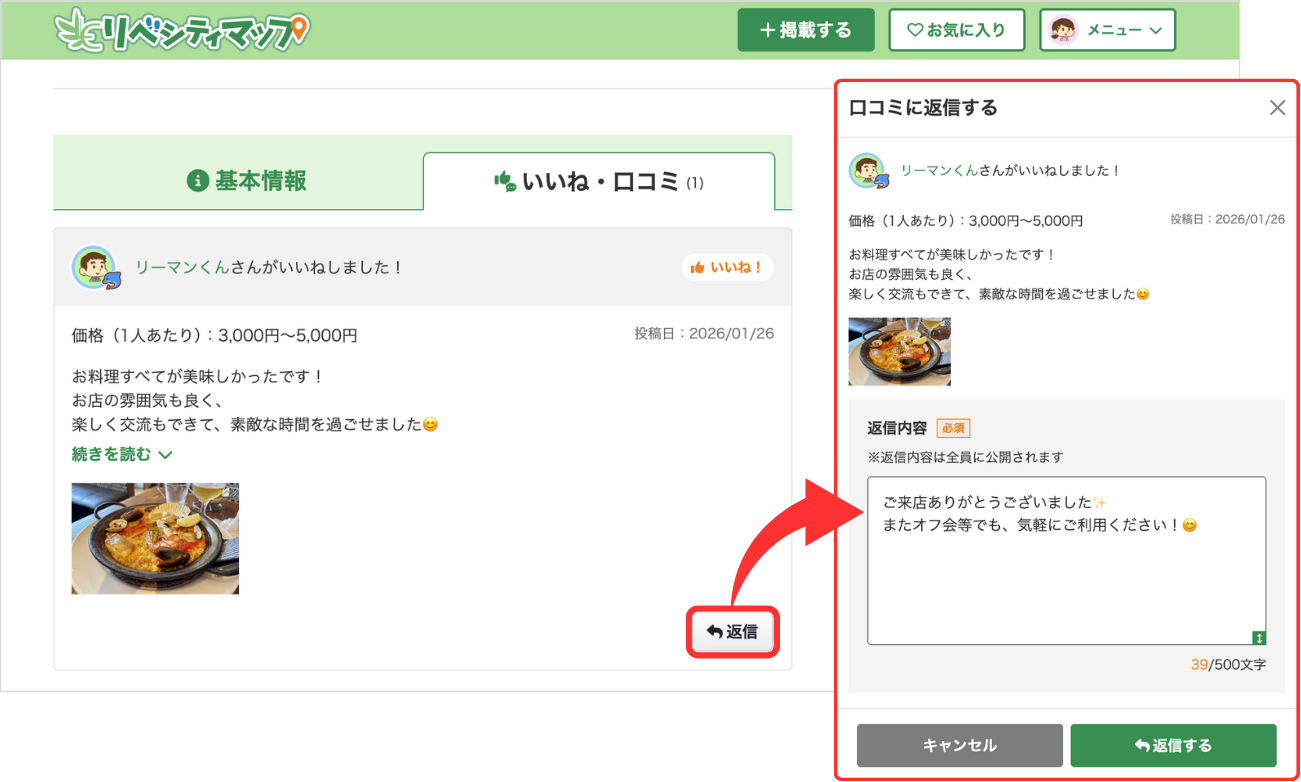1301x782 pixels.
Task: Click the paella photo thumbnail in the review
Action: click(x=155, y=539)
